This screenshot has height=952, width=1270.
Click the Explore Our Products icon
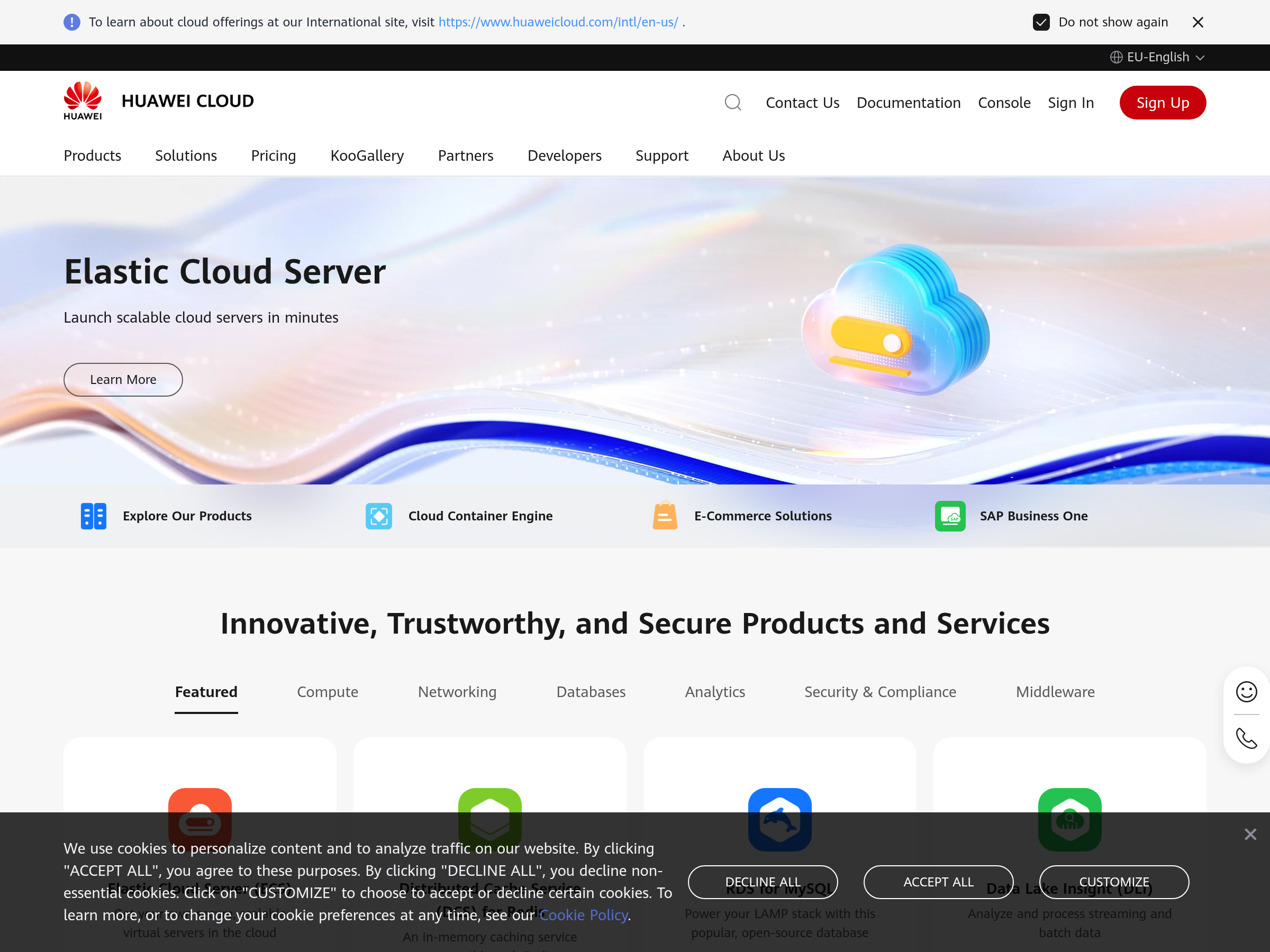pos(94,516)
